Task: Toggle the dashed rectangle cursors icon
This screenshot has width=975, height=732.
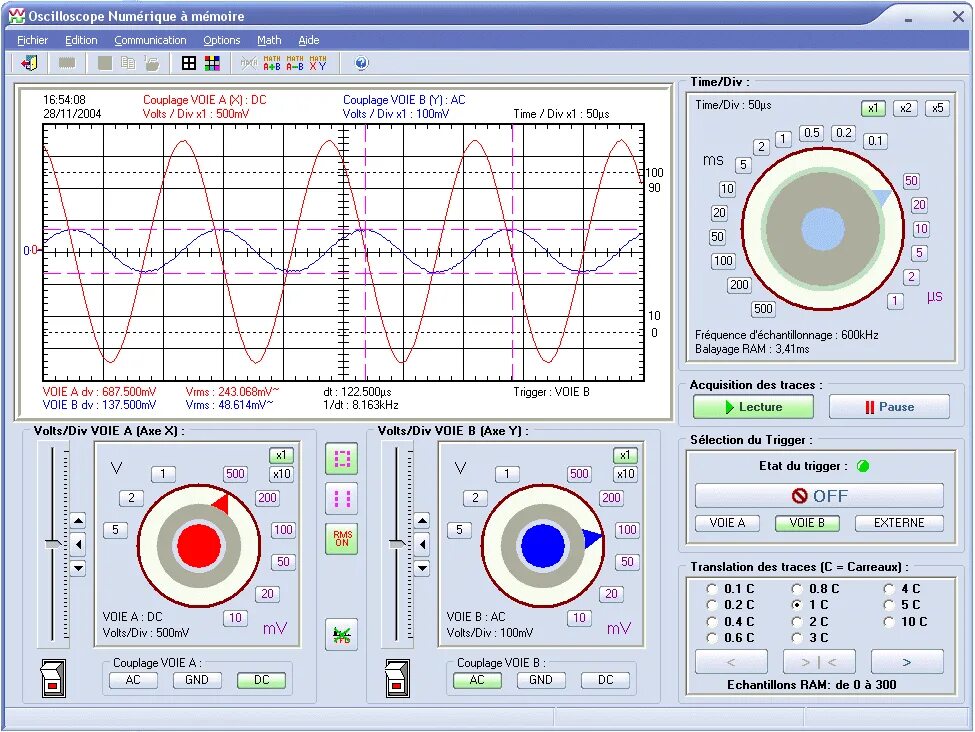Action: 342,459
